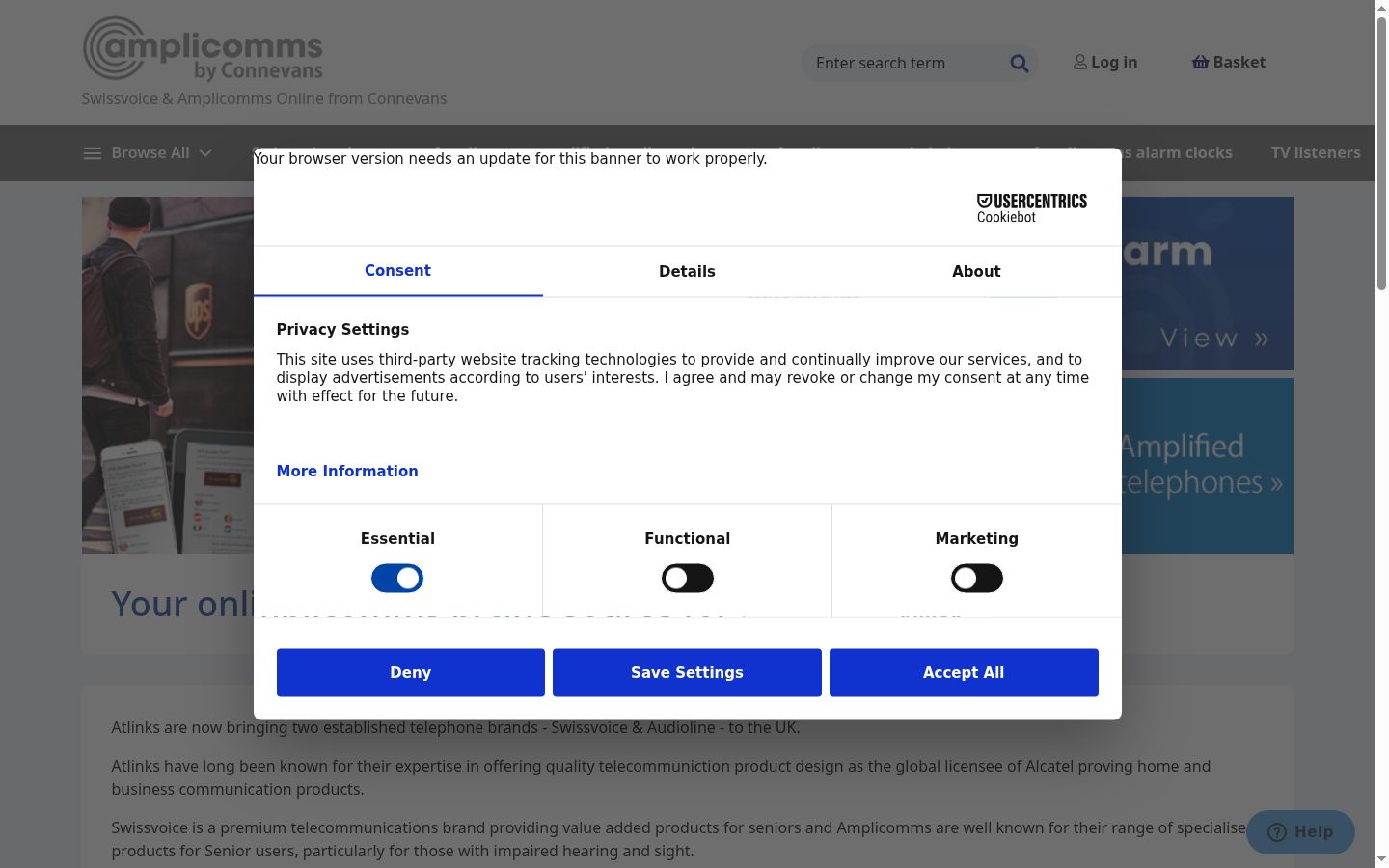Open the Help chat widget
Image resolution: width=1389 pixels, height=868 pixels.
click(1300, 832)
